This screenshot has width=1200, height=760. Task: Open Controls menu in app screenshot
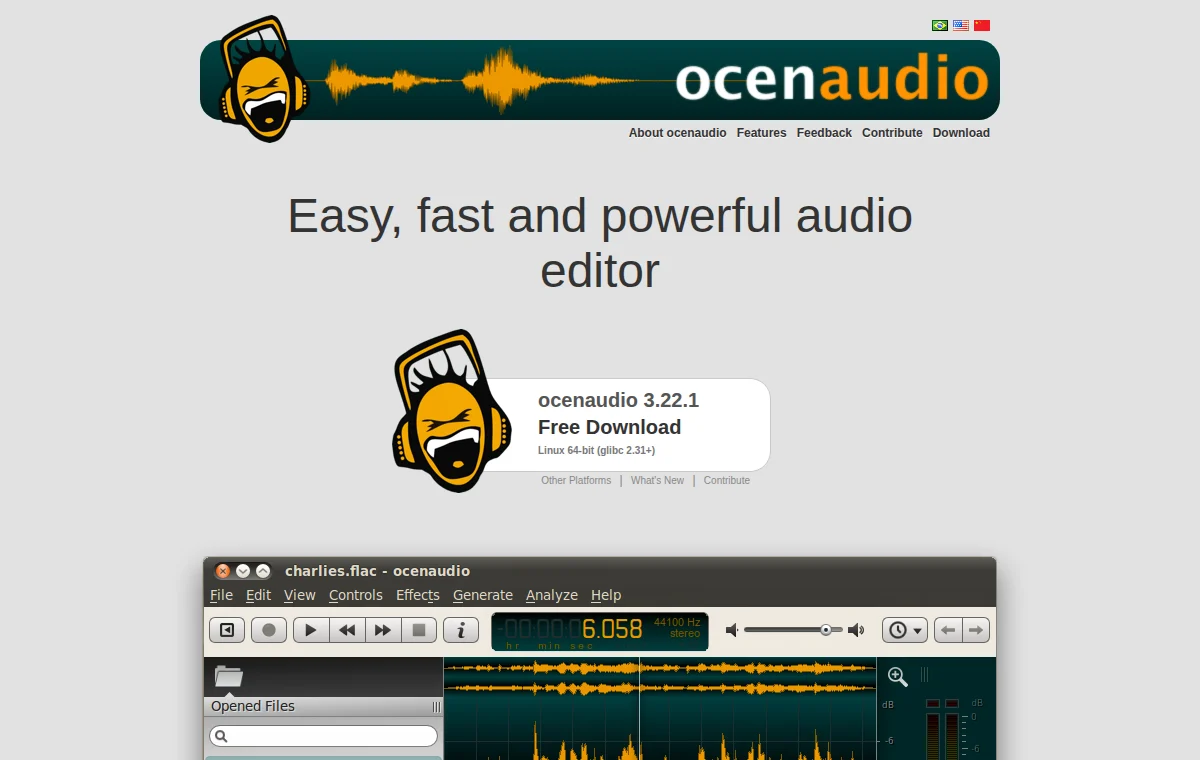(355, 595)
